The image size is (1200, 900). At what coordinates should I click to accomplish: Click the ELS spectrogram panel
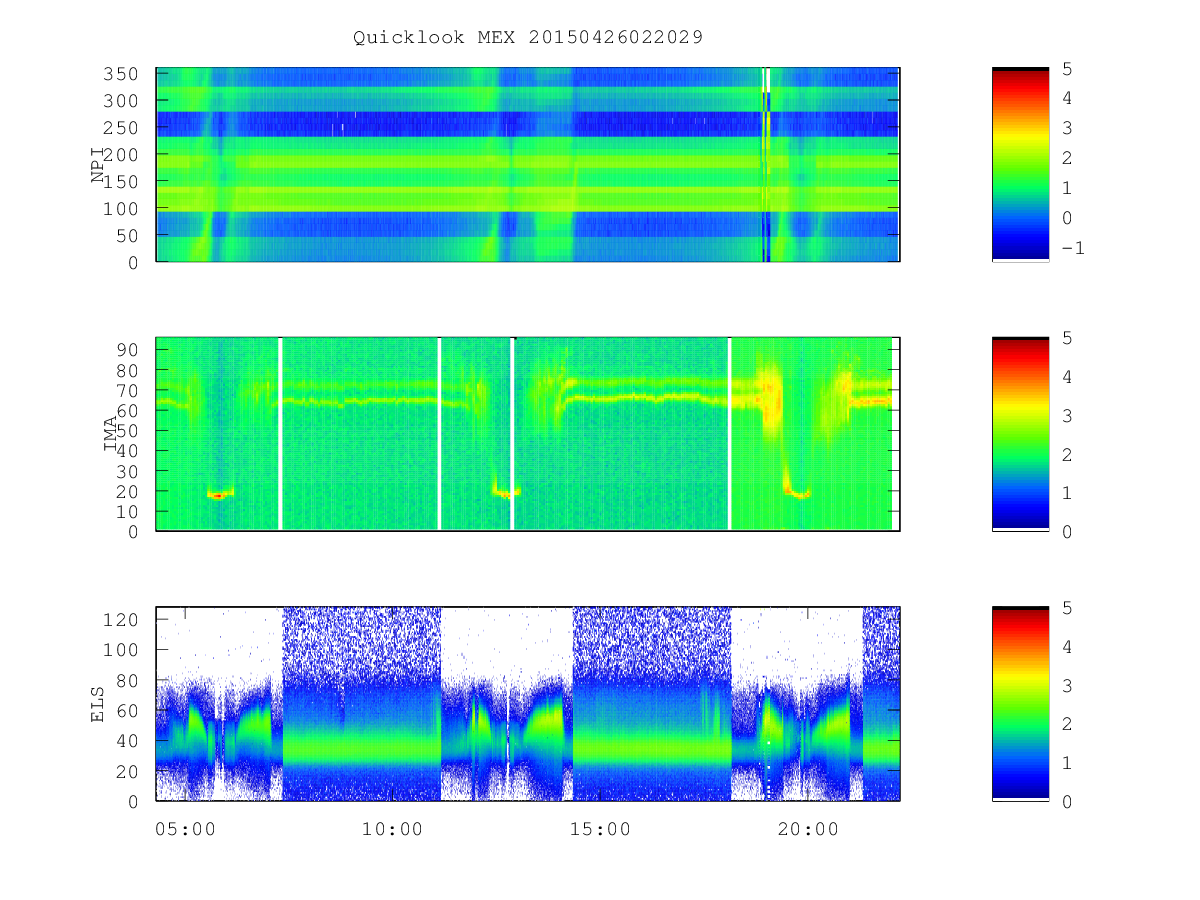point(528,704)
